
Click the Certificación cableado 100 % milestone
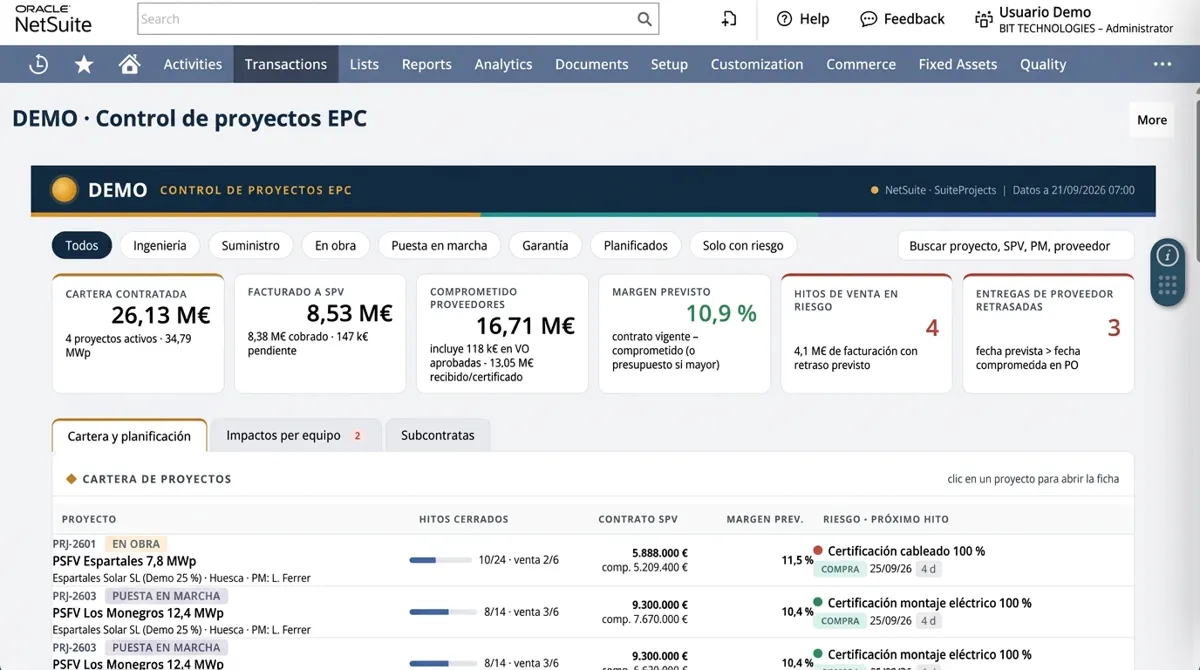click(906, 551)
